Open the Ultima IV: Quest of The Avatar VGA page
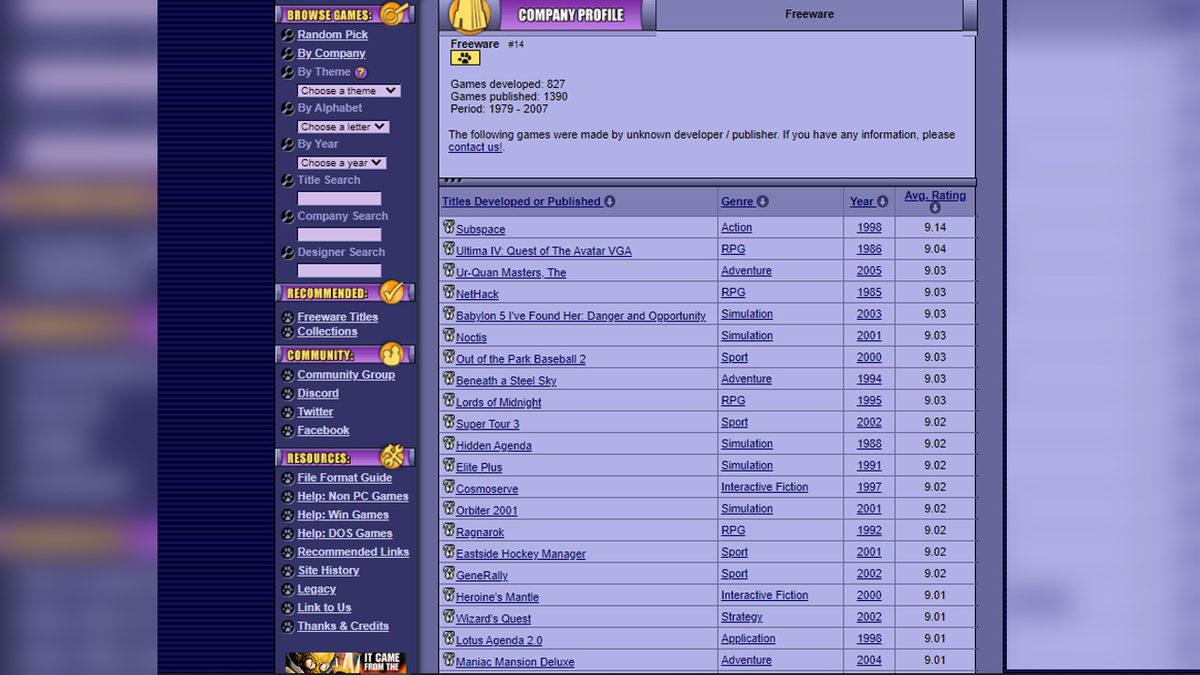1200x675 pixels. [x=543, y=251]
